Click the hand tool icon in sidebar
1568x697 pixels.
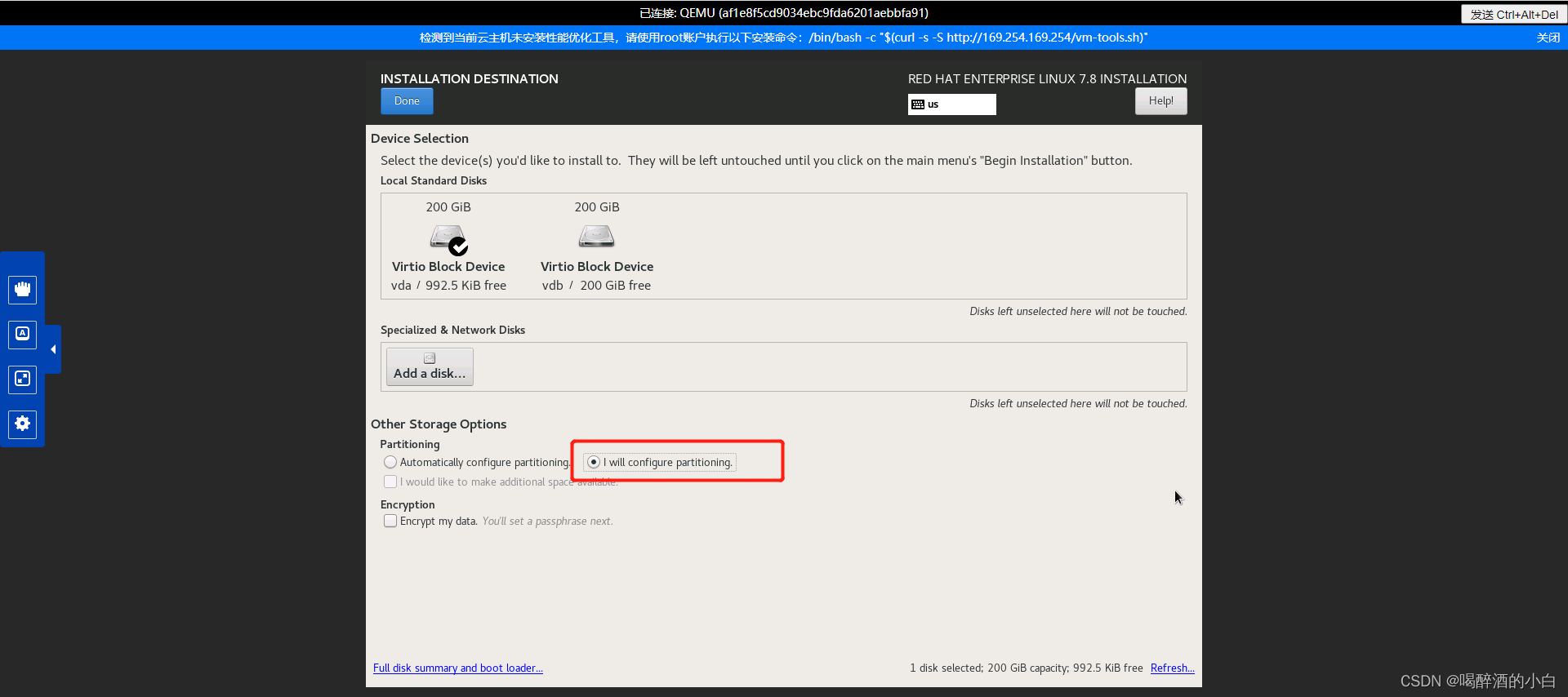(x=23, y=289)
